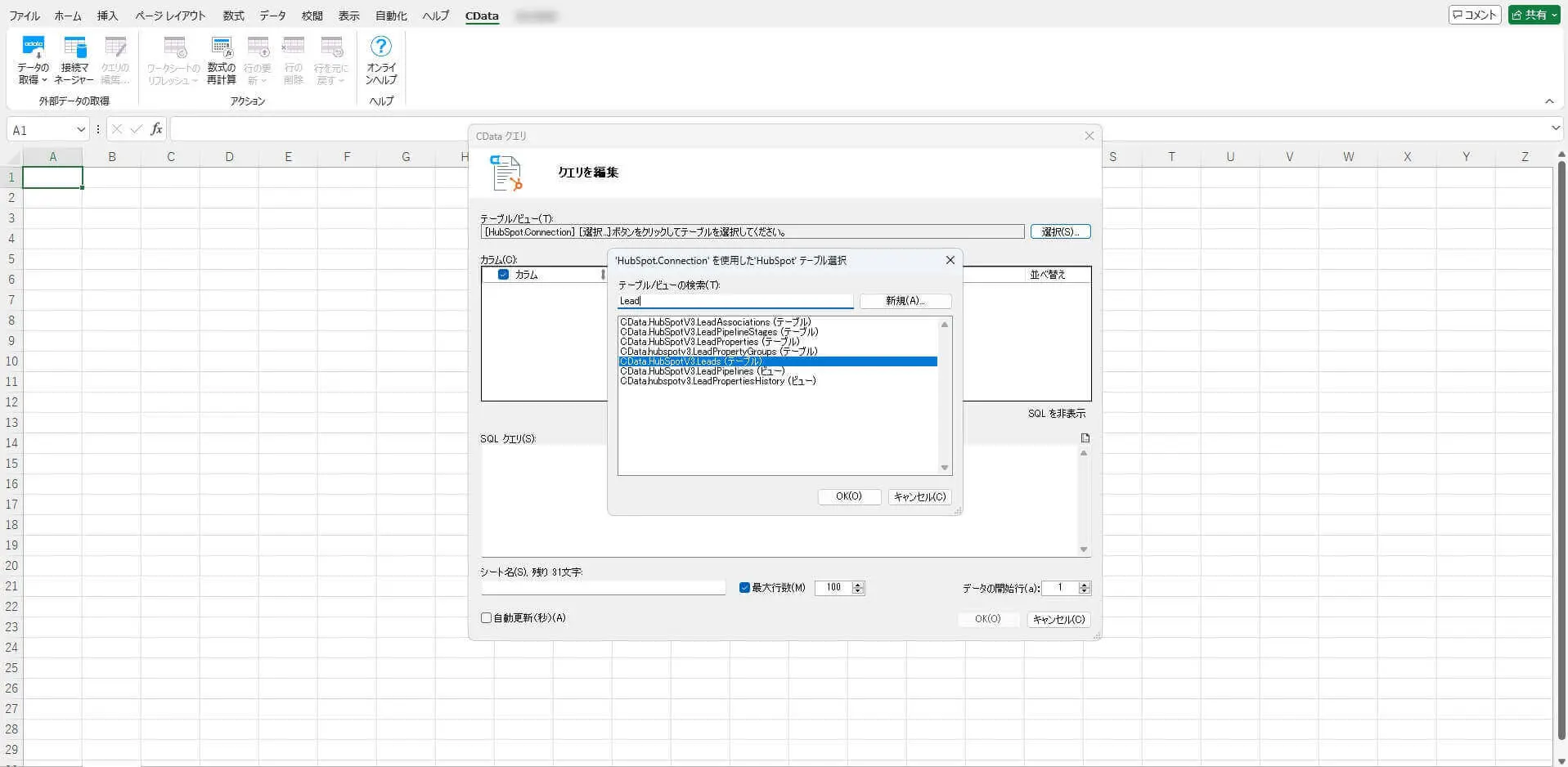
Task: Select cell A1 in the worksheet
Action: 52,177
